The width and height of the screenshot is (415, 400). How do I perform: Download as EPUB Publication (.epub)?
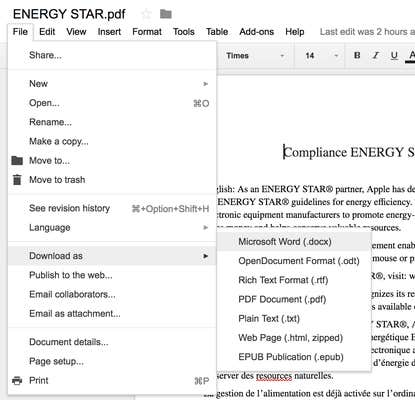pos(294,357)
